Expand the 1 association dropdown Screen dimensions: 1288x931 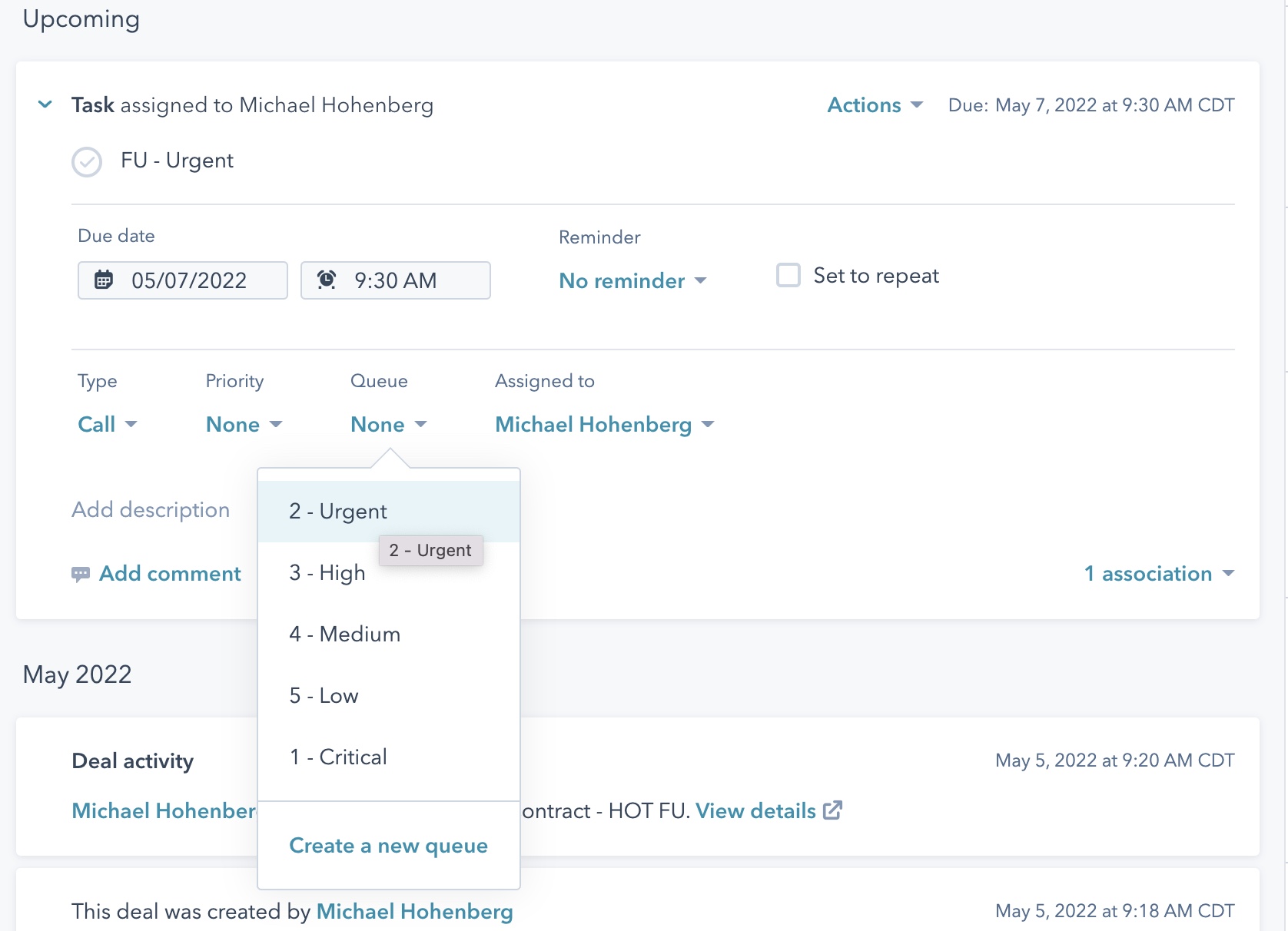click(x=1159, y=574)
